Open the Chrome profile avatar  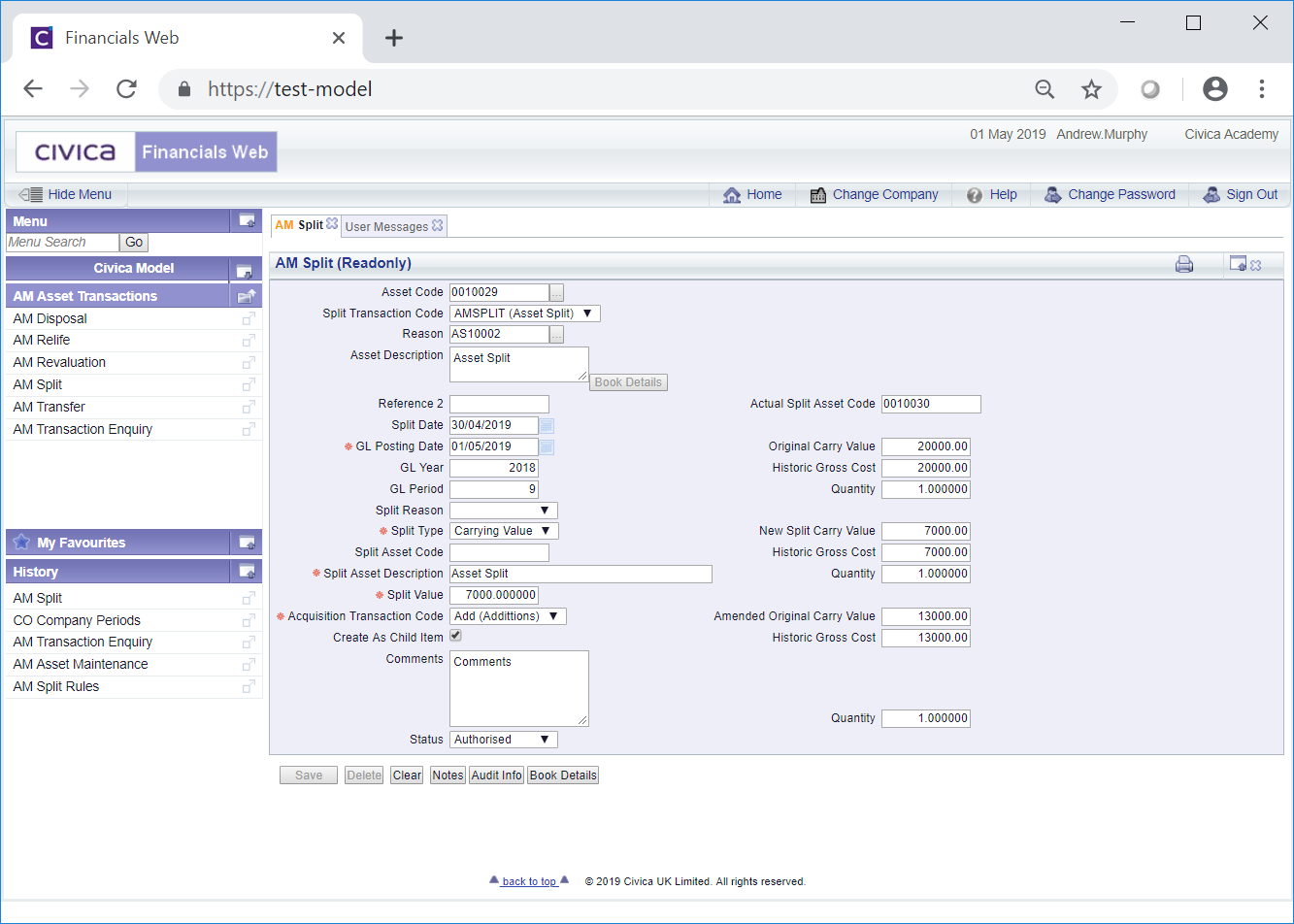[1214, 89]
